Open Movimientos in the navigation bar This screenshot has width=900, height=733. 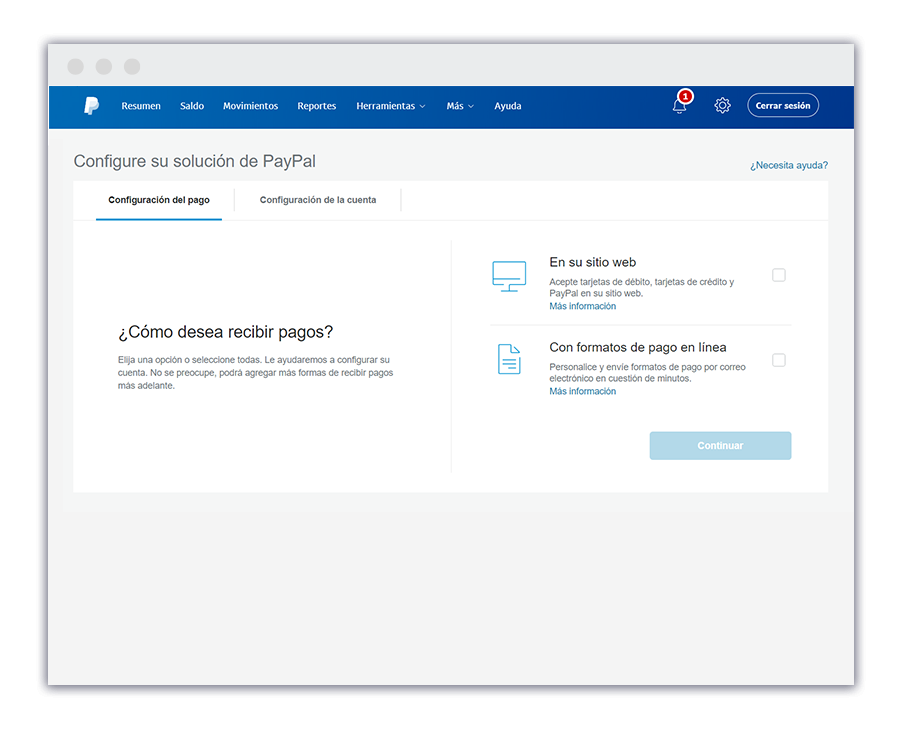(x=250, y=106)
